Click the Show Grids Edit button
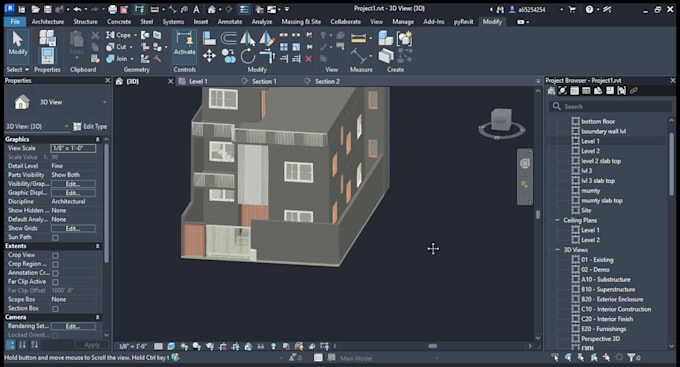Screen dimensions: 680x367 point(73,228)
